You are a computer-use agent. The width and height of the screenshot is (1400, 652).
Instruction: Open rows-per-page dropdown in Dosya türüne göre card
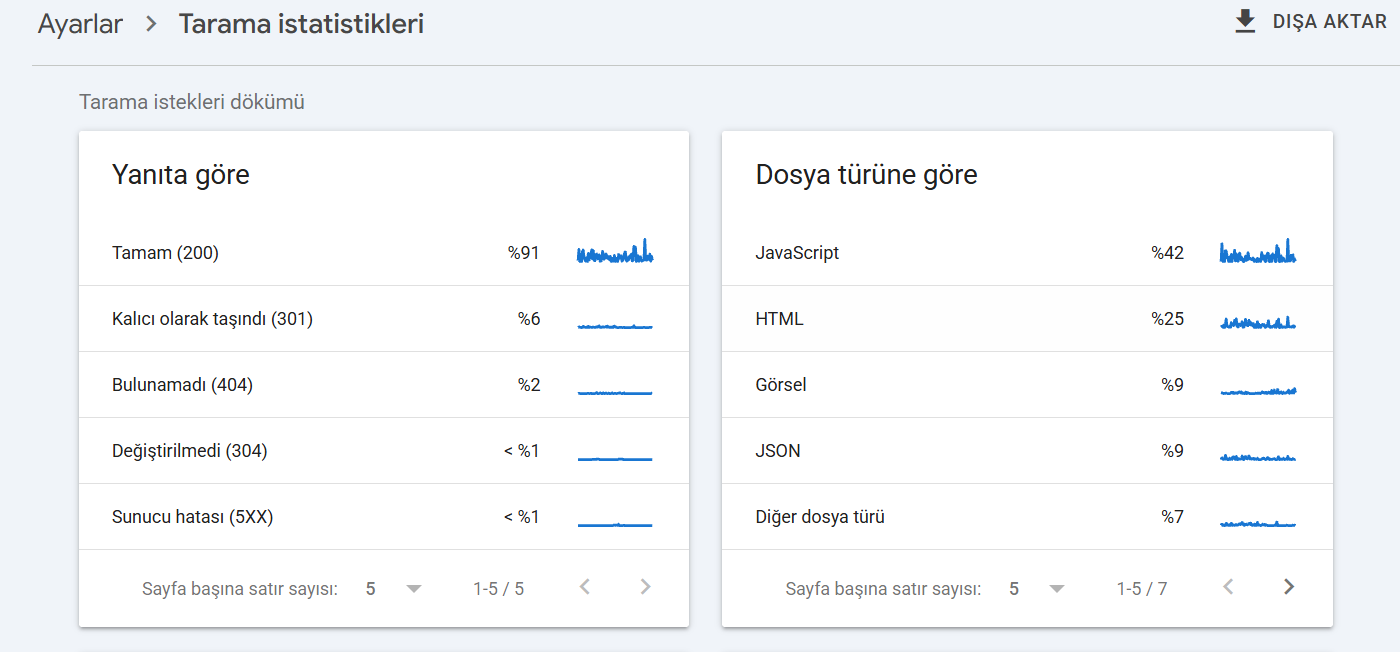(x=1037, y=589)
